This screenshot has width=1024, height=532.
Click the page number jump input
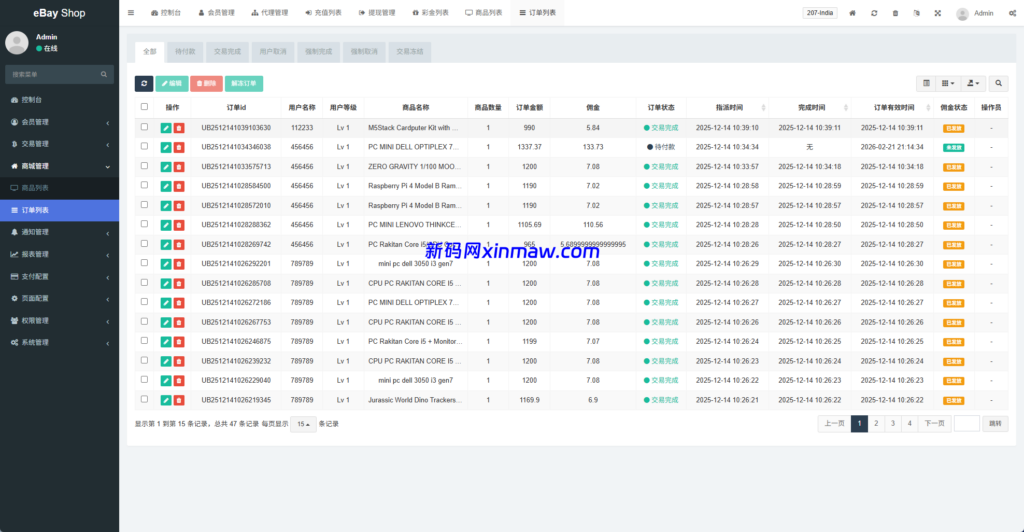coord(967,424)
